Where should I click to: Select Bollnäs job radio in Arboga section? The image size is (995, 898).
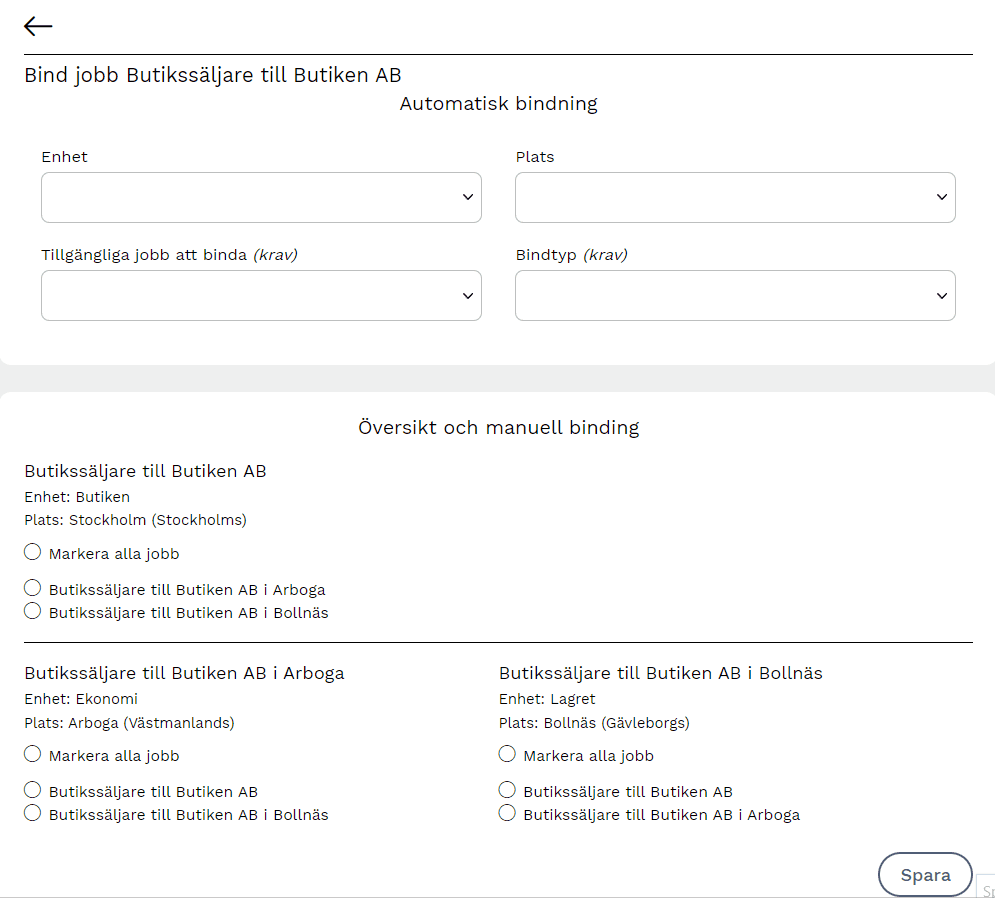pos(33,814)
